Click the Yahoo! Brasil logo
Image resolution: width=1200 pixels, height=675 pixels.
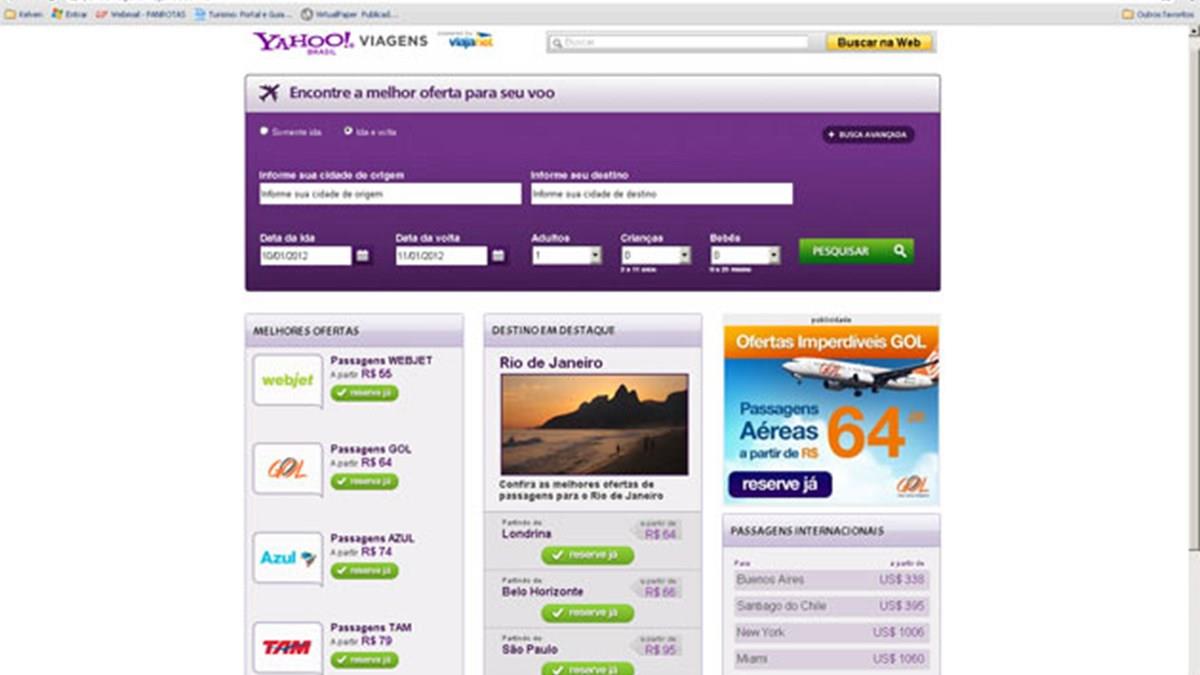click(x=302, y=42)
